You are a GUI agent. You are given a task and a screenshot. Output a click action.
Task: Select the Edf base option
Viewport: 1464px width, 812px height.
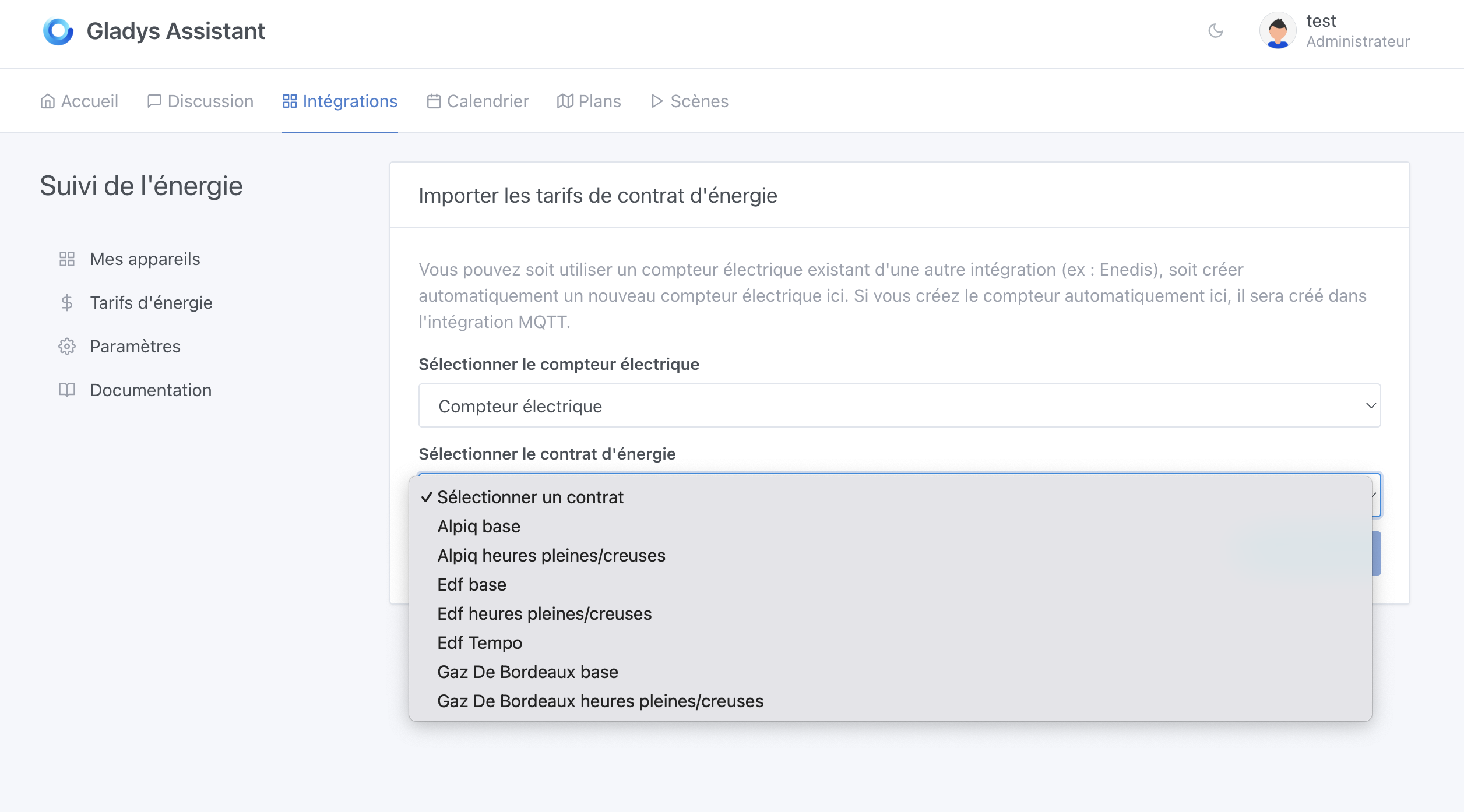(471, 585)
